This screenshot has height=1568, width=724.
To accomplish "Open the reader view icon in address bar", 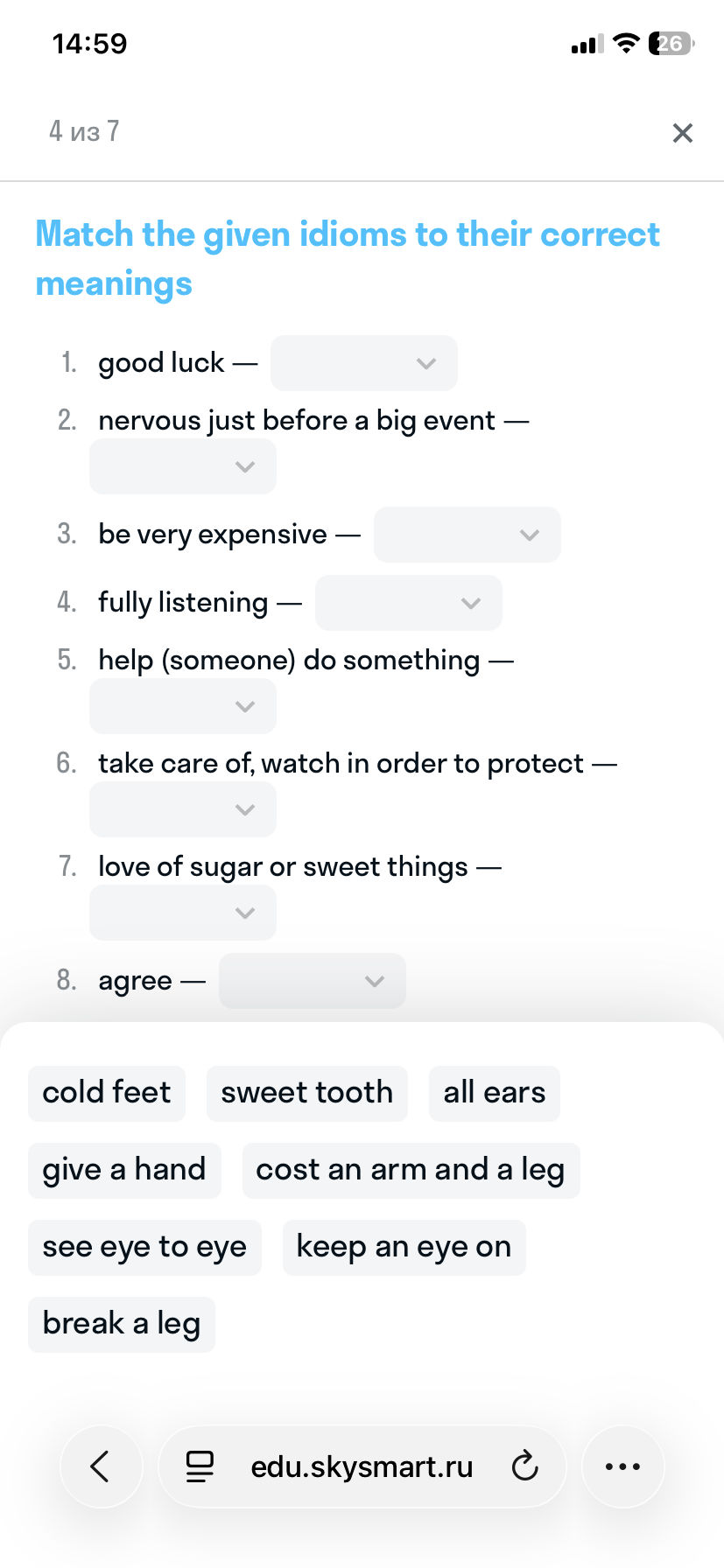I will coord(200,1466).
